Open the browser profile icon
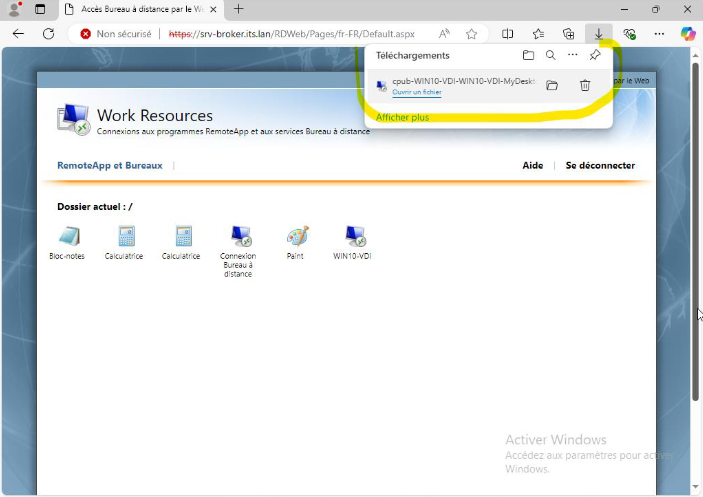 15,9
